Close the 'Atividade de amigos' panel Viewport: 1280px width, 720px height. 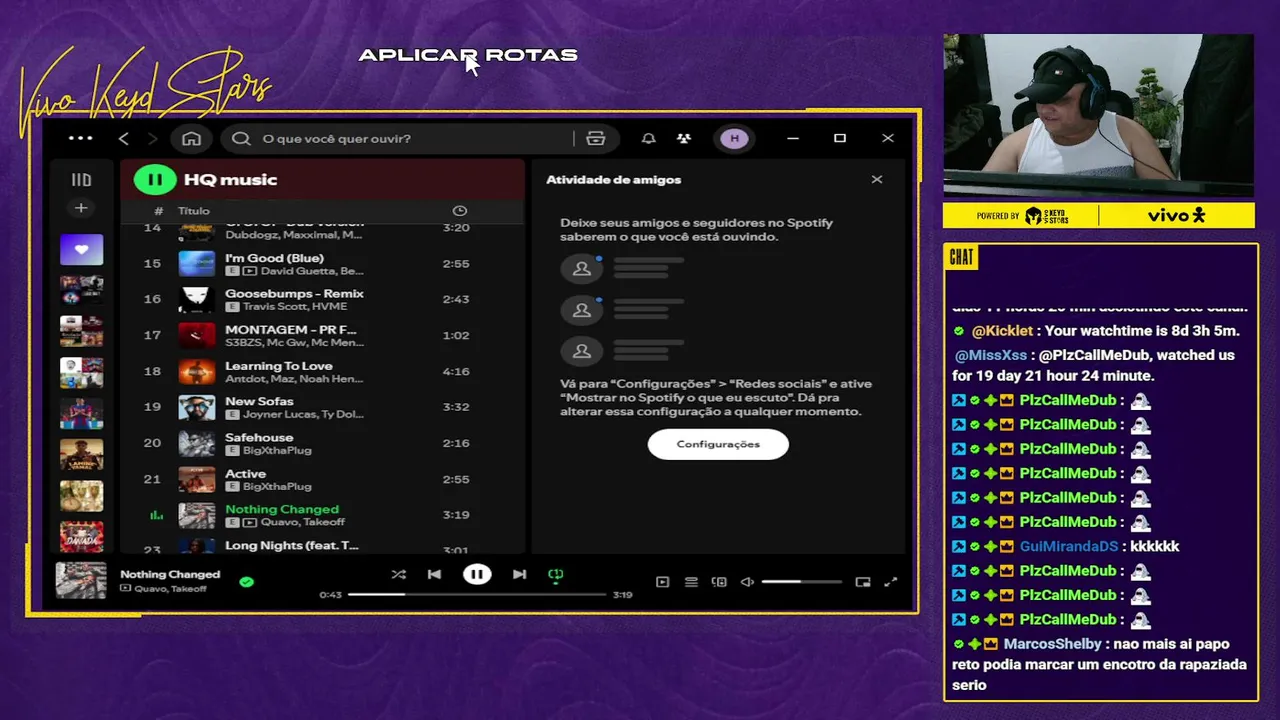[x=877, y=180]
